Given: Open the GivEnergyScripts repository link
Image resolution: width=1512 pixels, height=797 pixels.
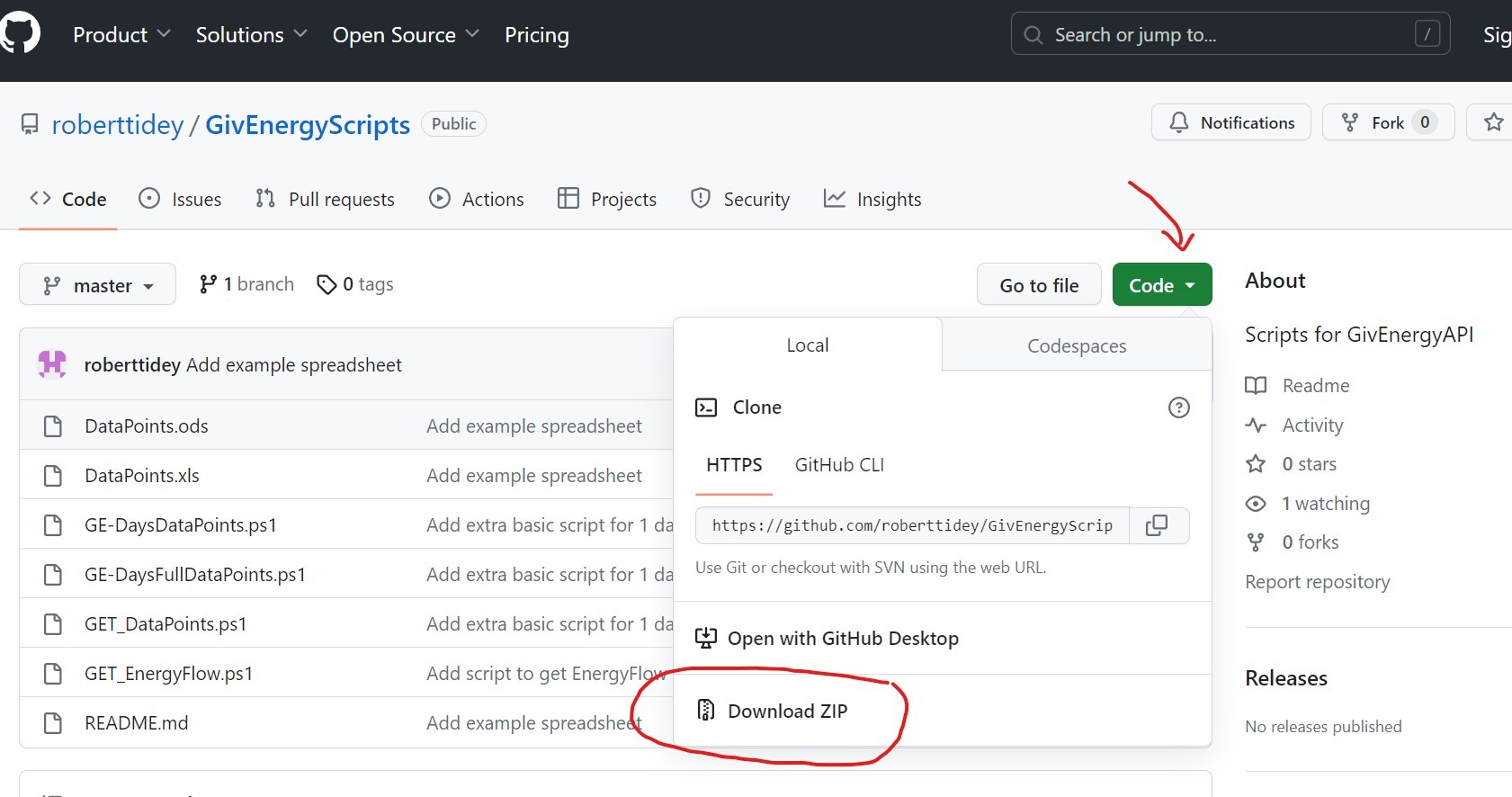Looking at the screenshot, I should (x=308, y=124).
